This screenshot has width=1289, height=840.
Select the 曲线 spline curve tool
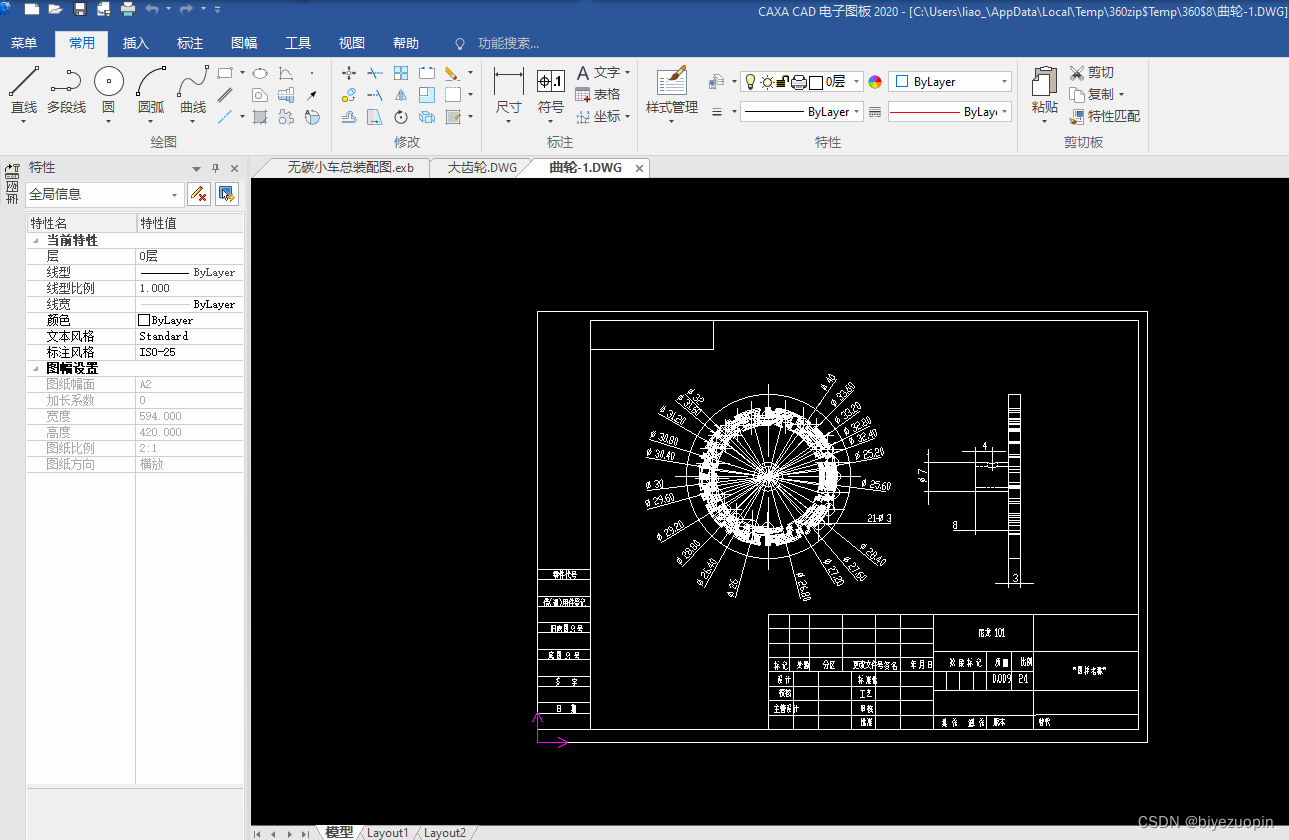click(193, 89)
